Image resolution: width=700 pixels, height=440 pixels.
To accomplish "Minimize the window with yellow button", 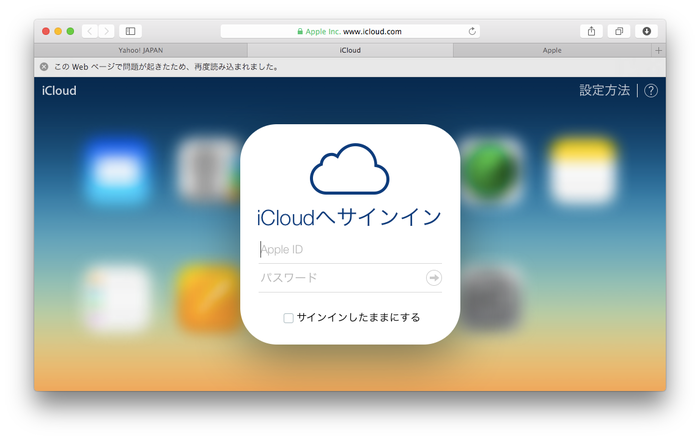I will click(58, 31).
